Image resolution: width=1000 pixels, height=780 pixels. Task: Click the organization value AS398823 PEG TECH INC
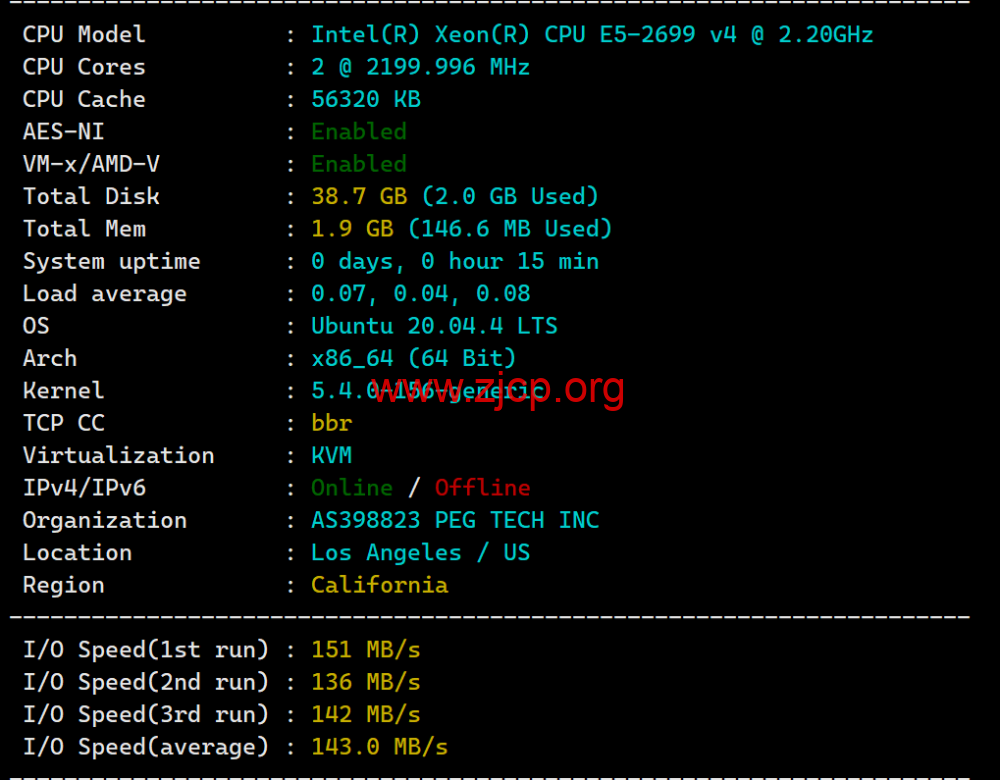[455, 520]
